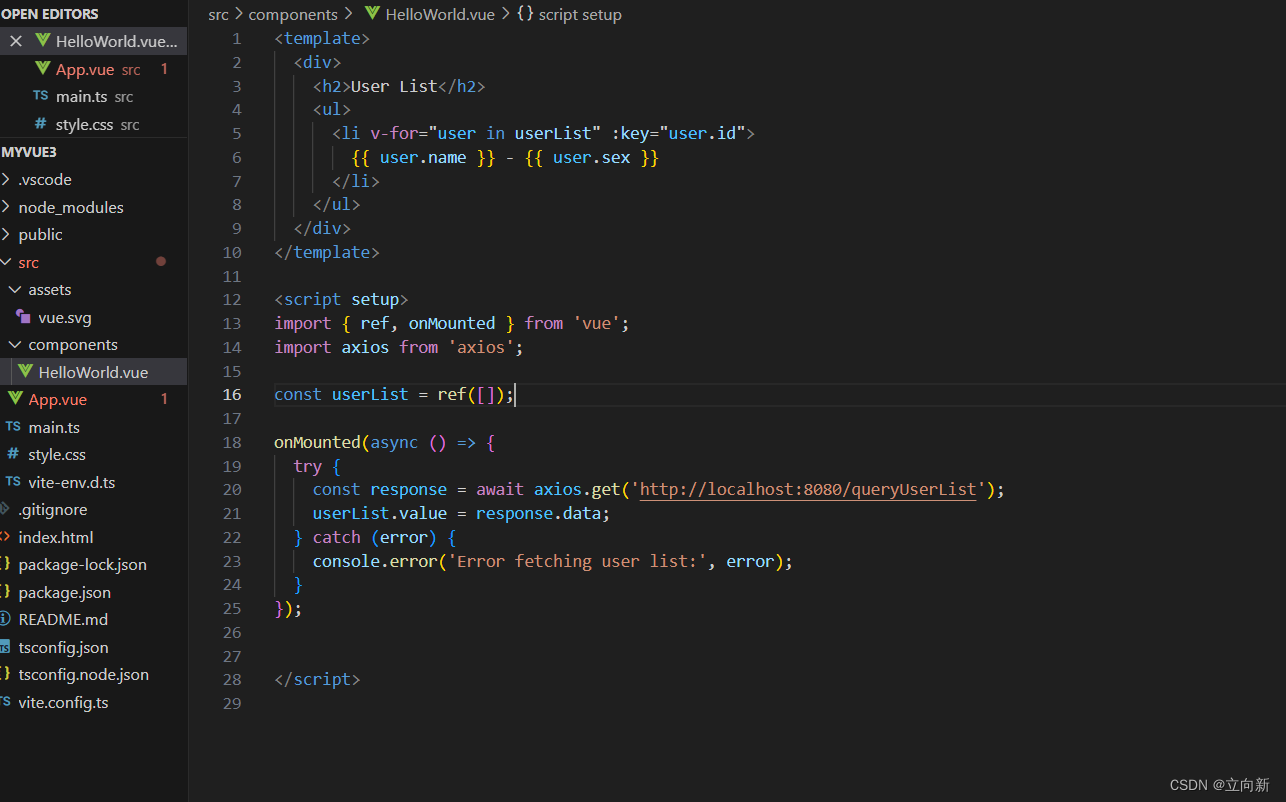Image resolution: width=1286 pixels, height=802 pixels.
Task: Click 'user.sex' expression on line 6
Action: [591, 157]
